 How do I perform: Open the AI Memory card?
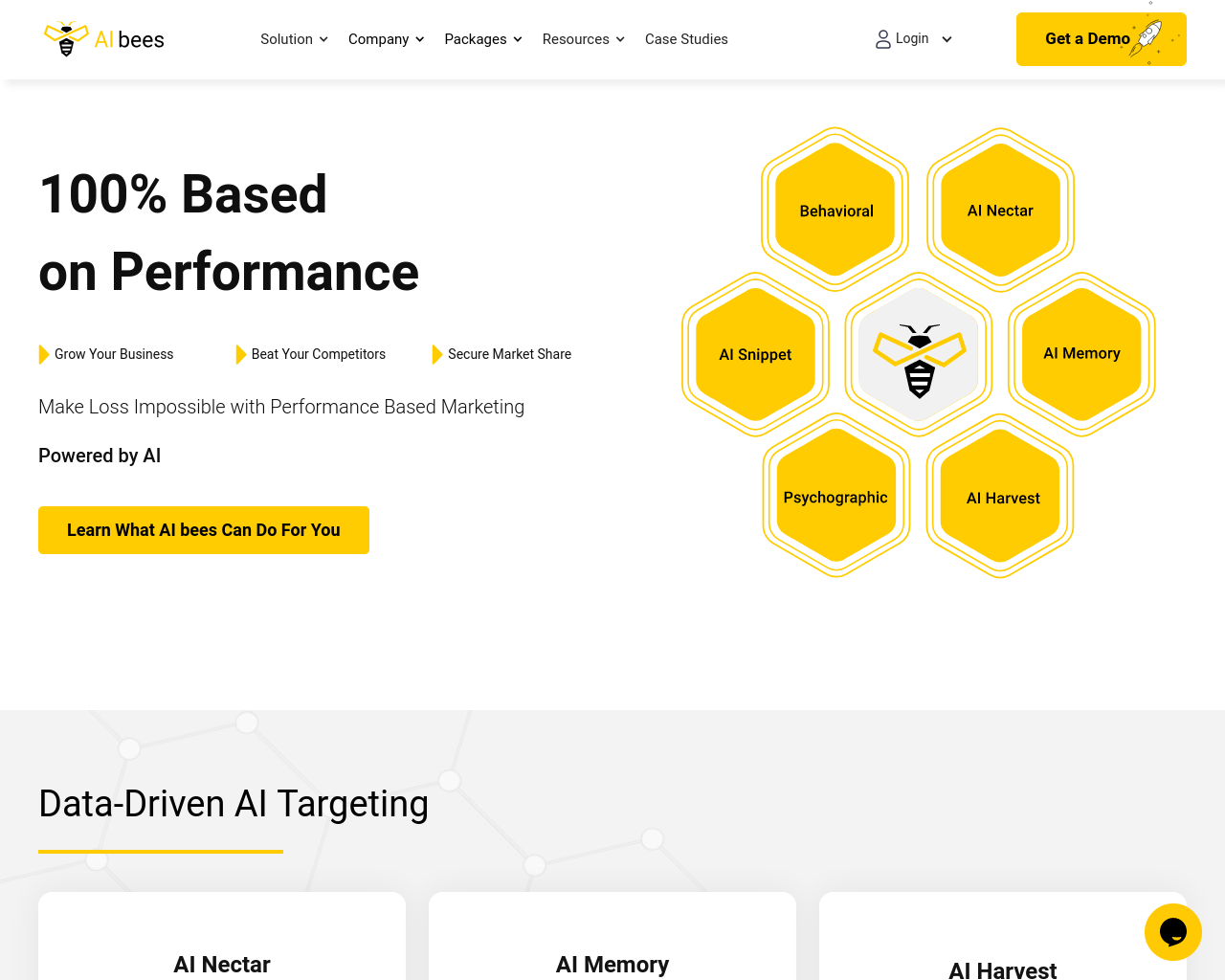(x=612, y=936)
